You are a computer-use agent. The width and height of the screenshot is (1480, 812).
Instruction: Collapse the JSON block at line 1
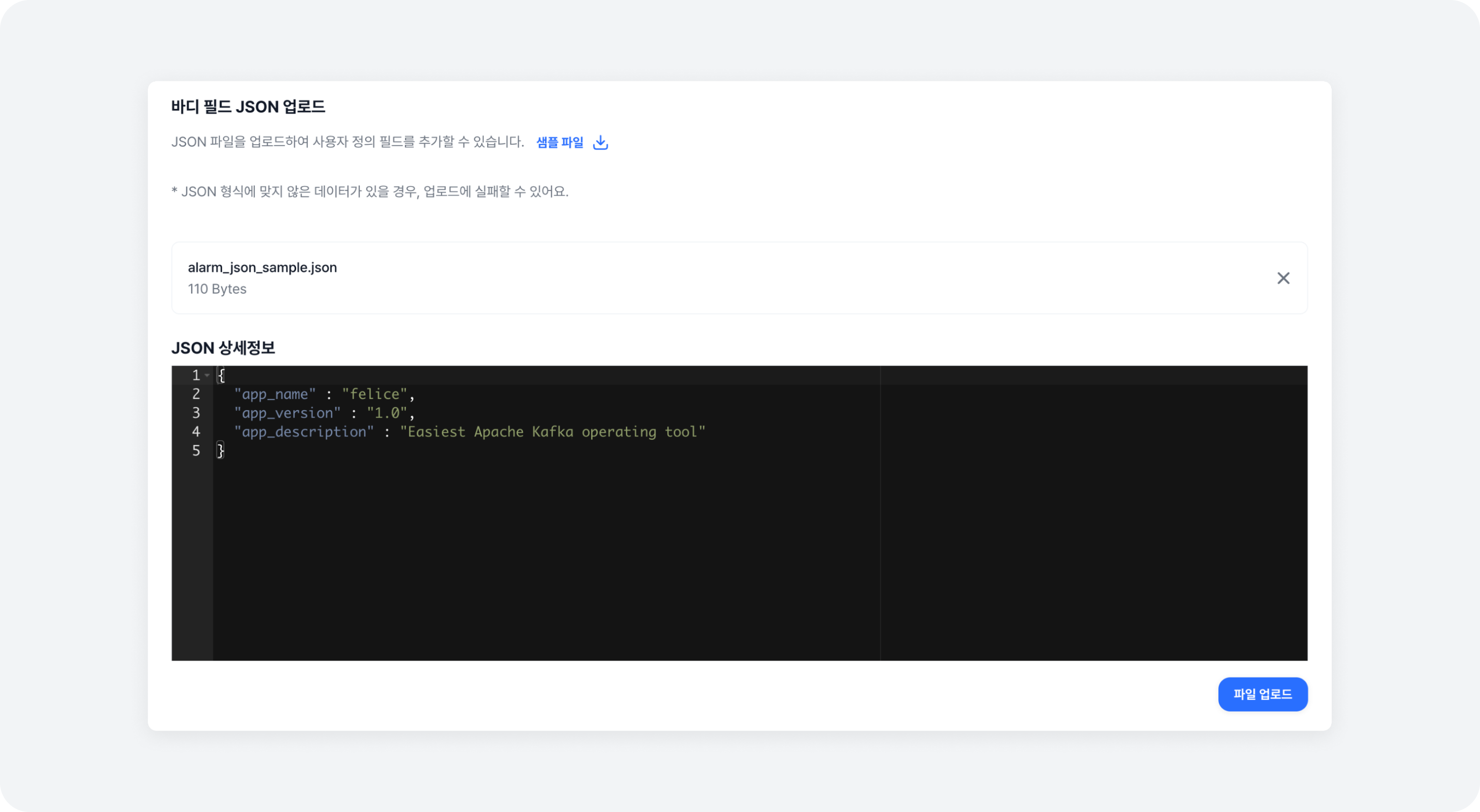[x=207, y=376]
